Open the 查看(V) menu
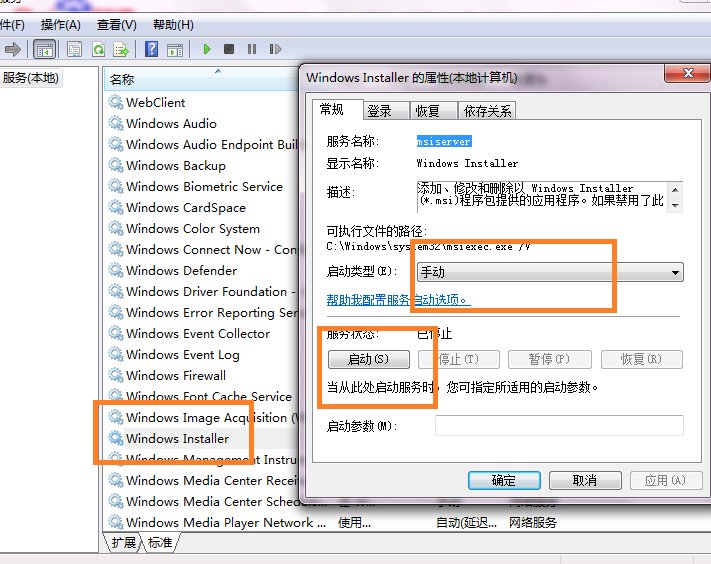The image size is (711, 564). tap(117, 25)
